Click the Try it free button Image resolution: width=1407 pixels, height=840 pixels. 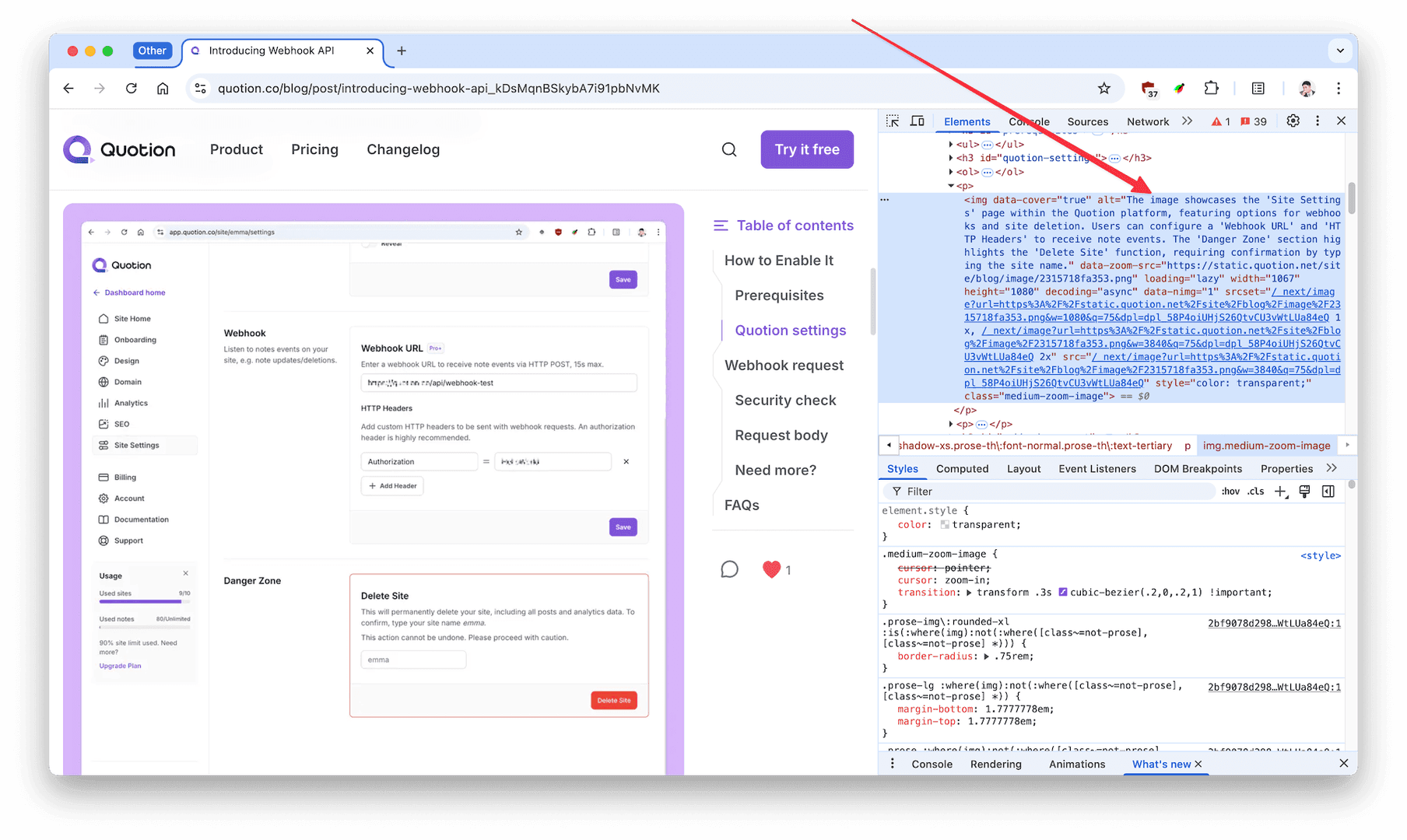pyautogui.click(x=807, y=149)
